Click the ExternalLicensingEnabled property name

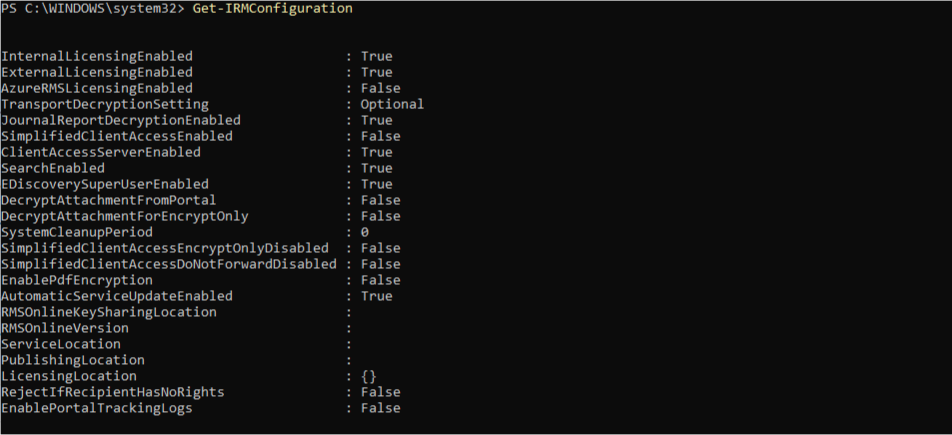tap(97, 72)
